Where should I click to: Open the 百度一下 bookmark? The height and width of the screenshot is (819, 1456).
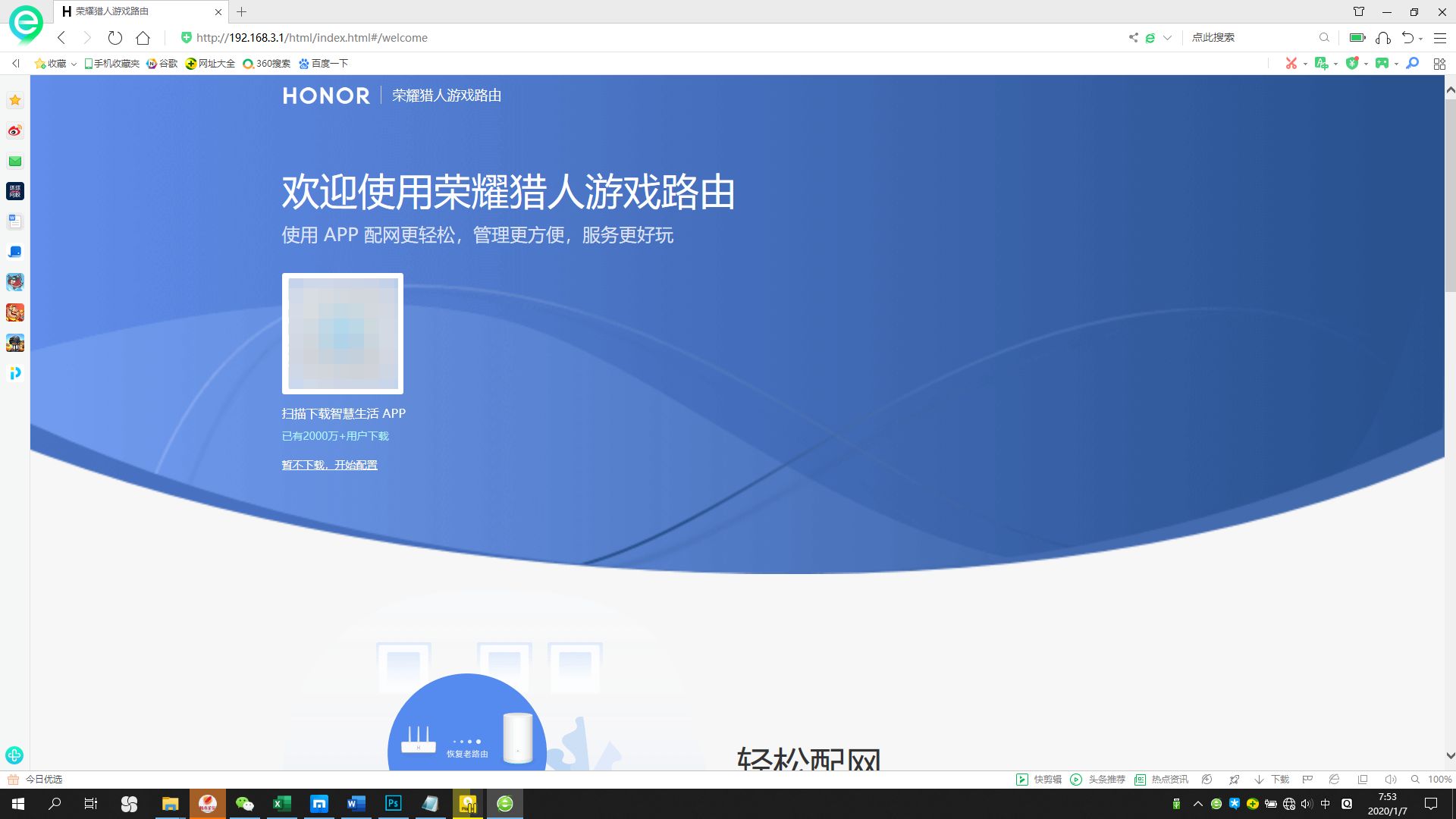(323, 64)
